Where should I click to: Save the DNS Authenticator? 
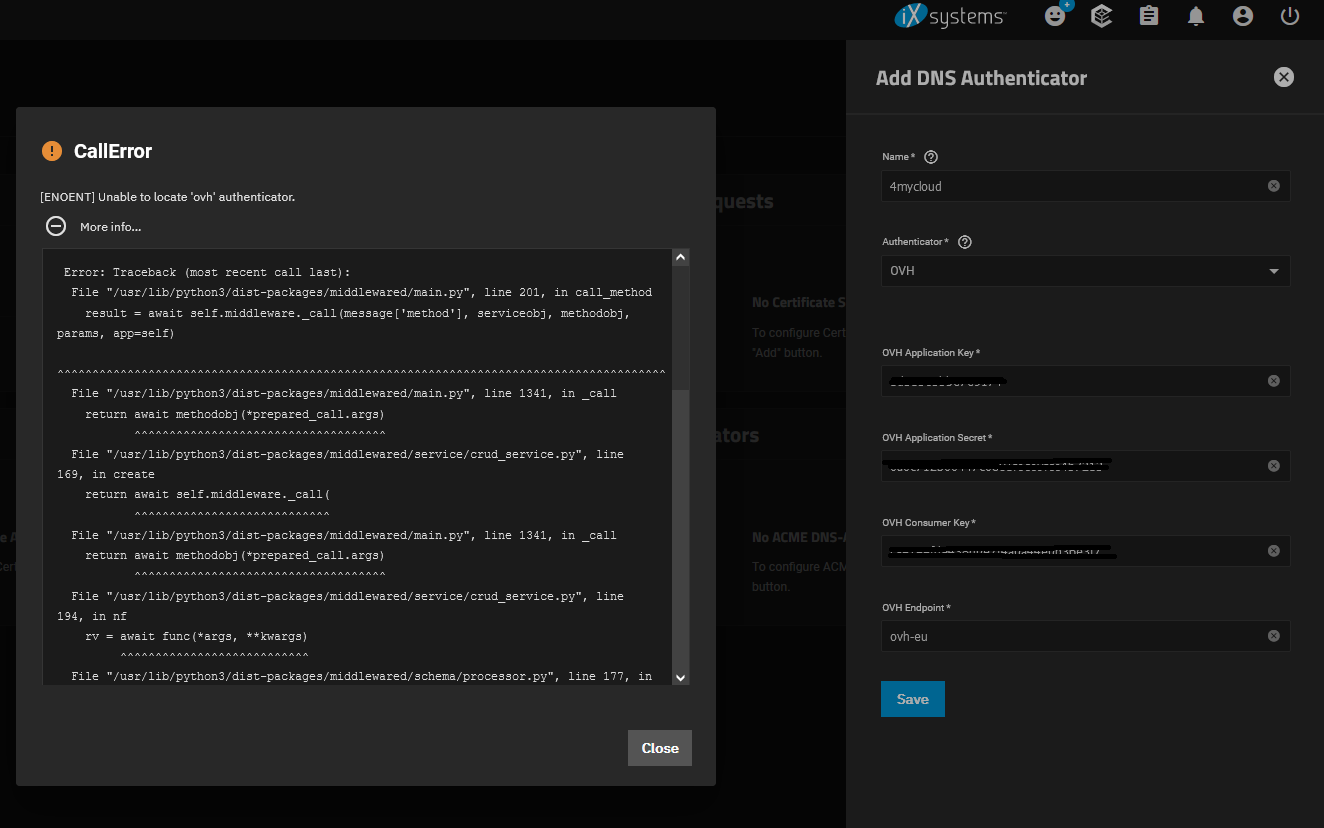click(x=912, y=699)
